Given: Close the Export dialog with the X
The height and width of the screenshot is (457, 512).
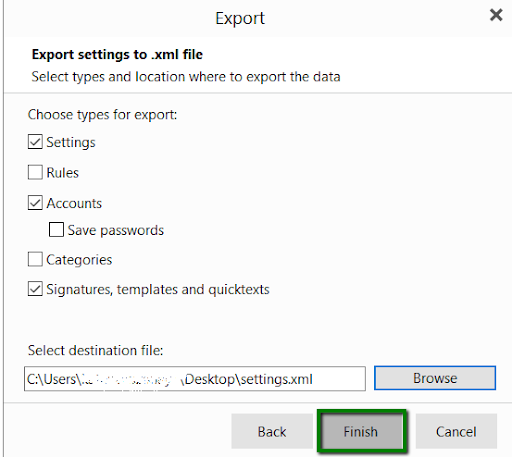Looking at the screenshot, I should (496, 15).
